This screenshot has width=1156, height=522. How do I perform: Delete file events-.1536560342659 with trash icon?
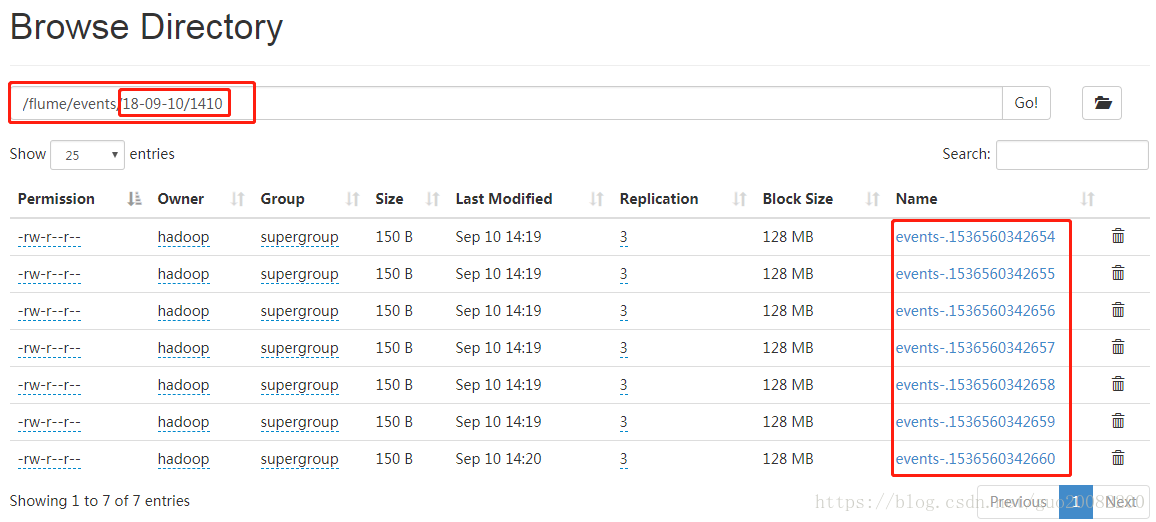1118,421
